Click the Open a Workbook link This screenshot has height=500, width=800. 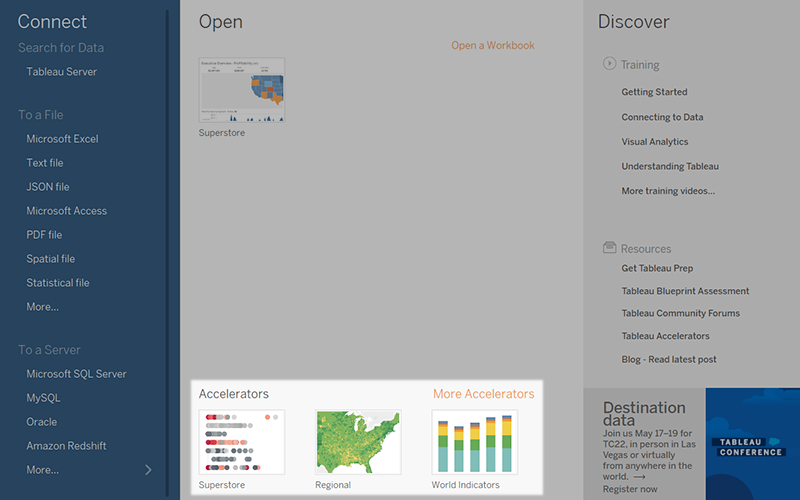492,45
